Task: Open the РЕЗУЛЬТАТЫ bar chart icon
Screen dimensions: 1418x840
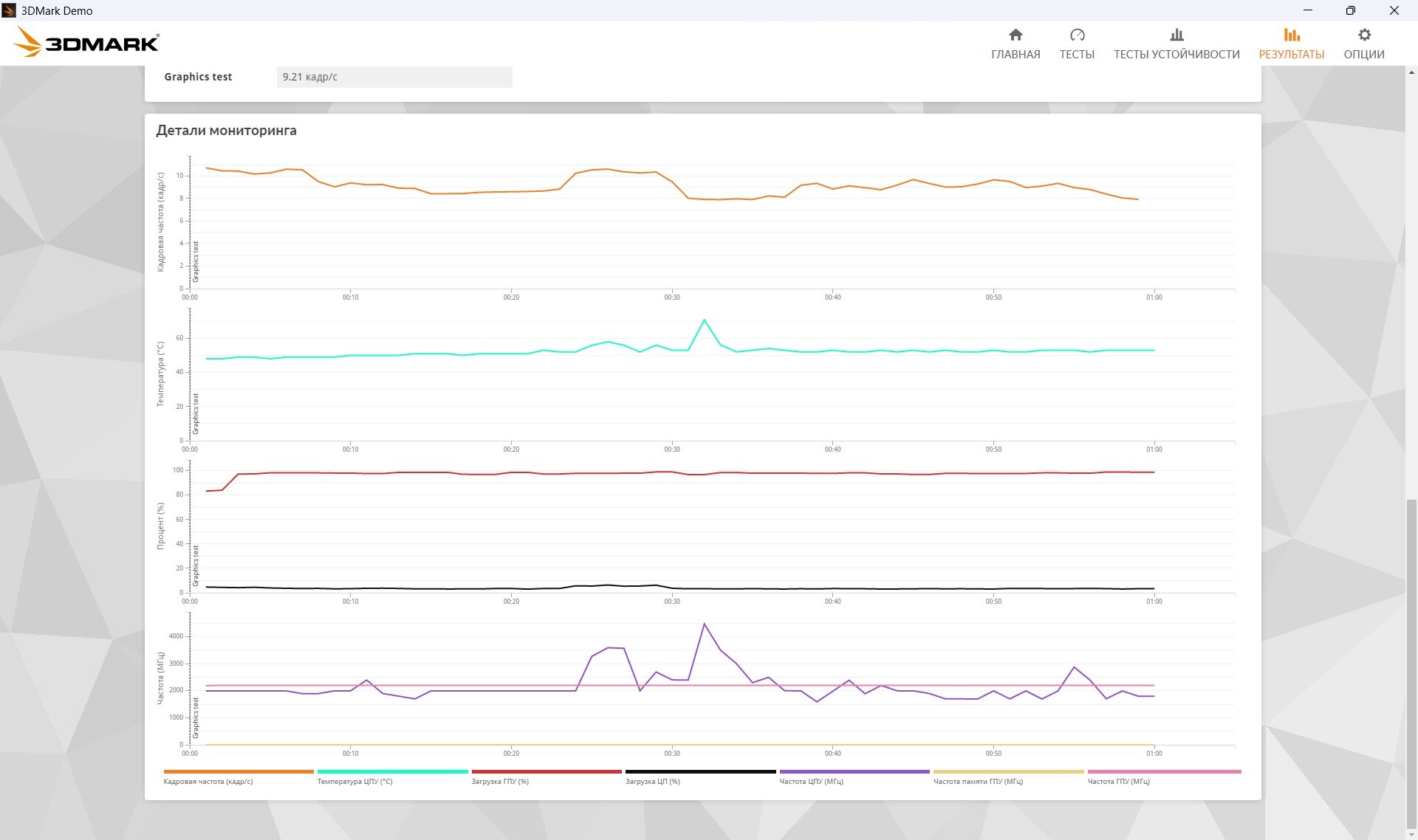Action: tap(1292, 35)
